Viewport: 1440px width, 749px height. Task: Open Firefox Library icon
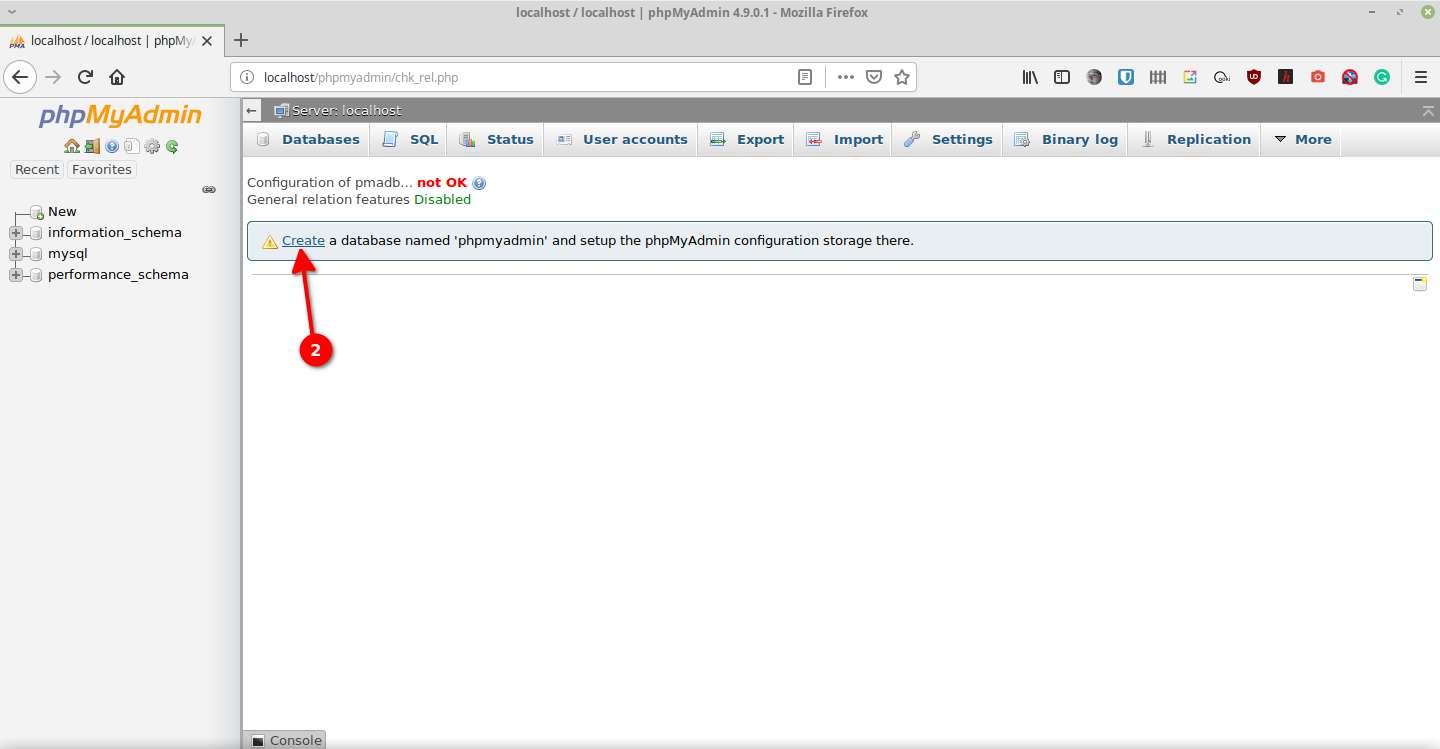(x=1030, y=77)
